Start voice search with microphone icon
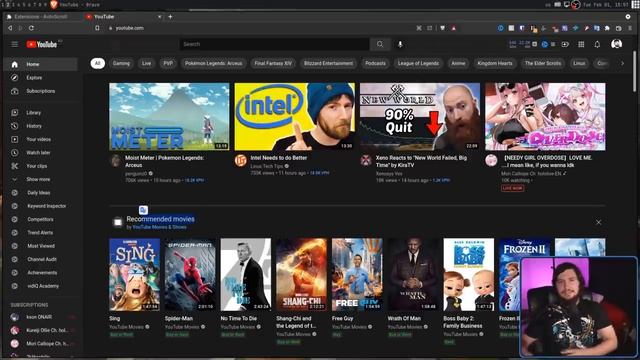The width and height of the screenshot is (640, 360). point(400,44)
